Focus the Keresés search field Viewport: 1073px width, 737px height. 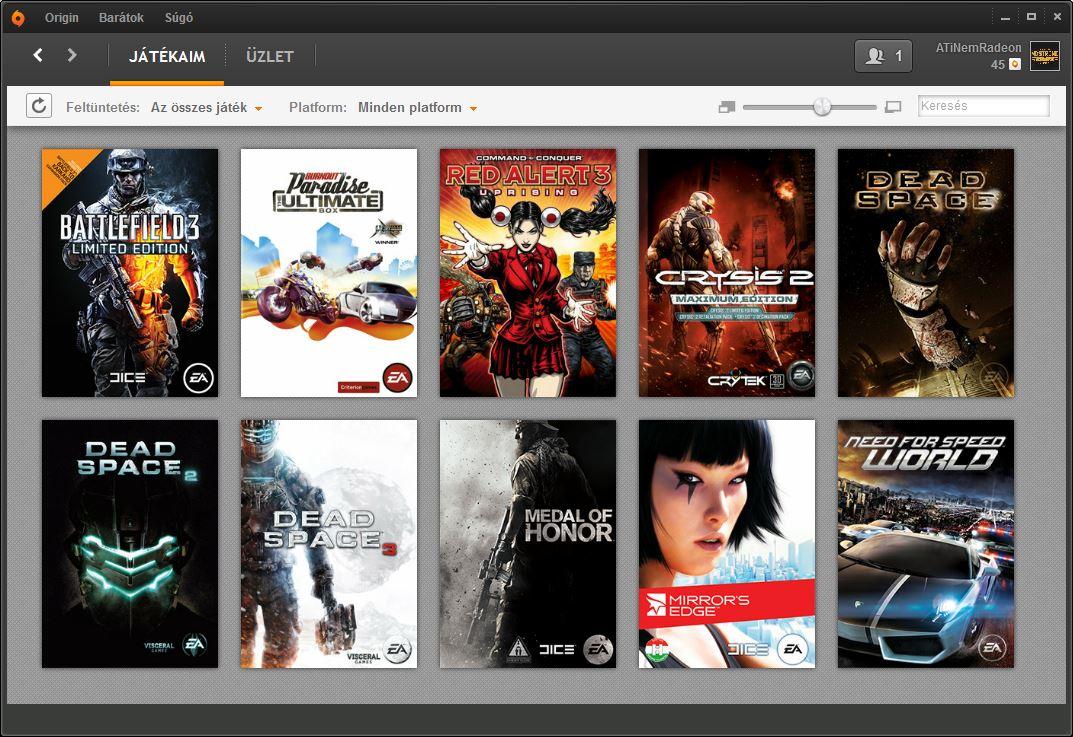pyautogui.click(x=983, y=106)
